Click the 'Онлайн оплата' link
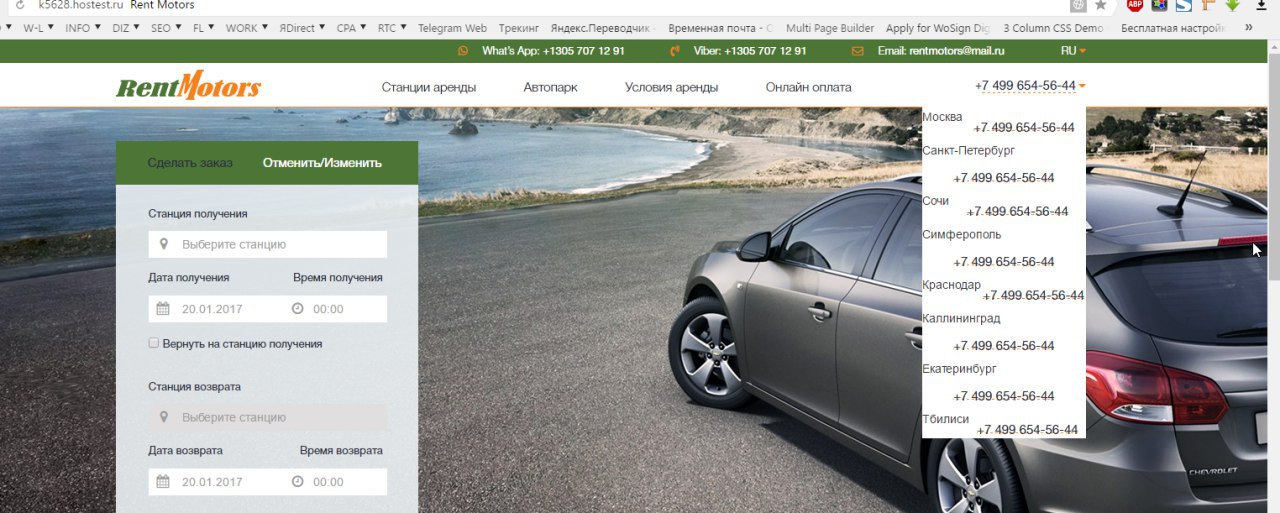The width and height of the screenshot is (1280, 513). pos(808,87)
